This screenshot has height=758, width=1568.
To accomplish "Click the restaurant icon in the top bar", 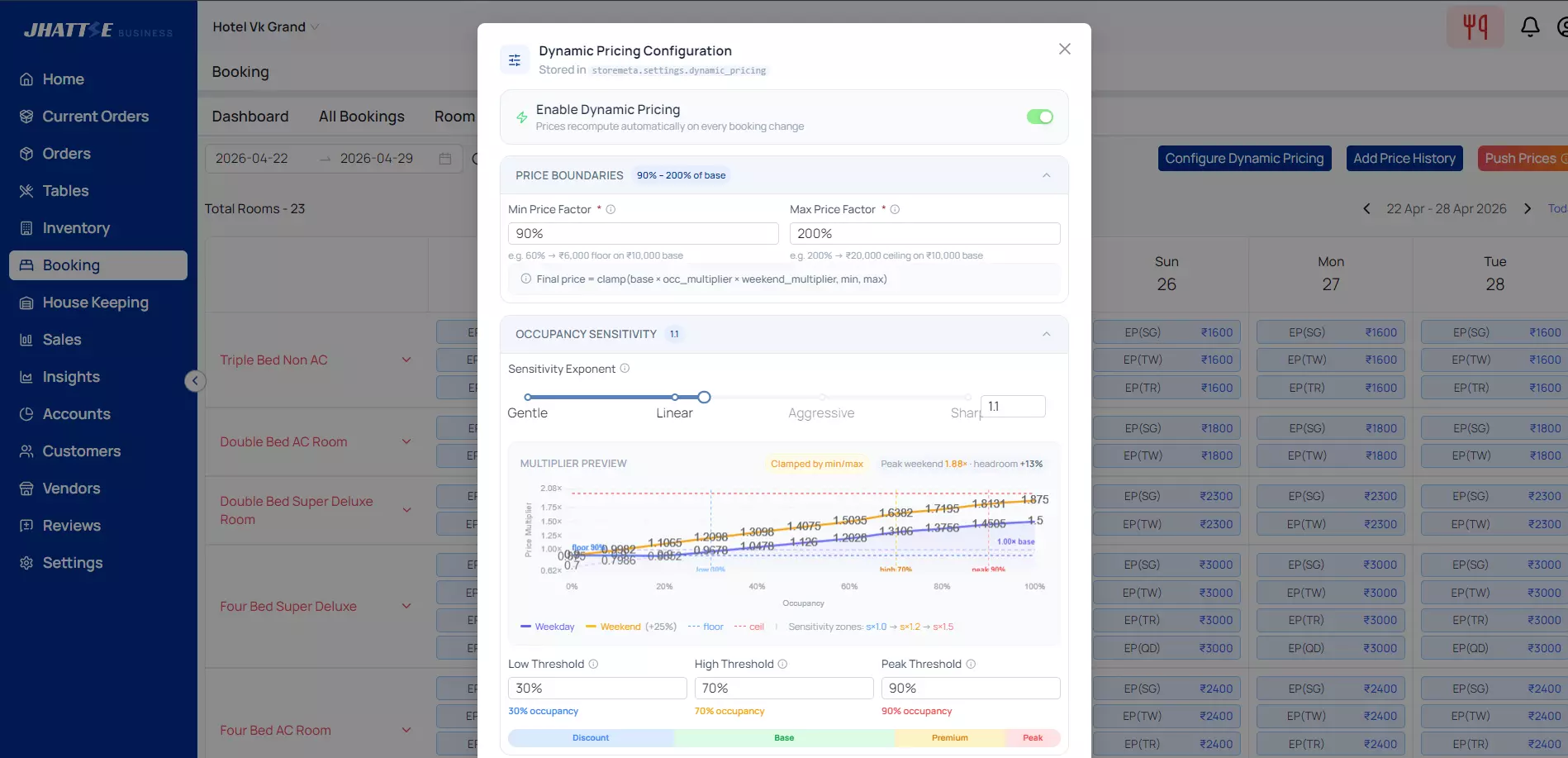I will pos(1475,26).
